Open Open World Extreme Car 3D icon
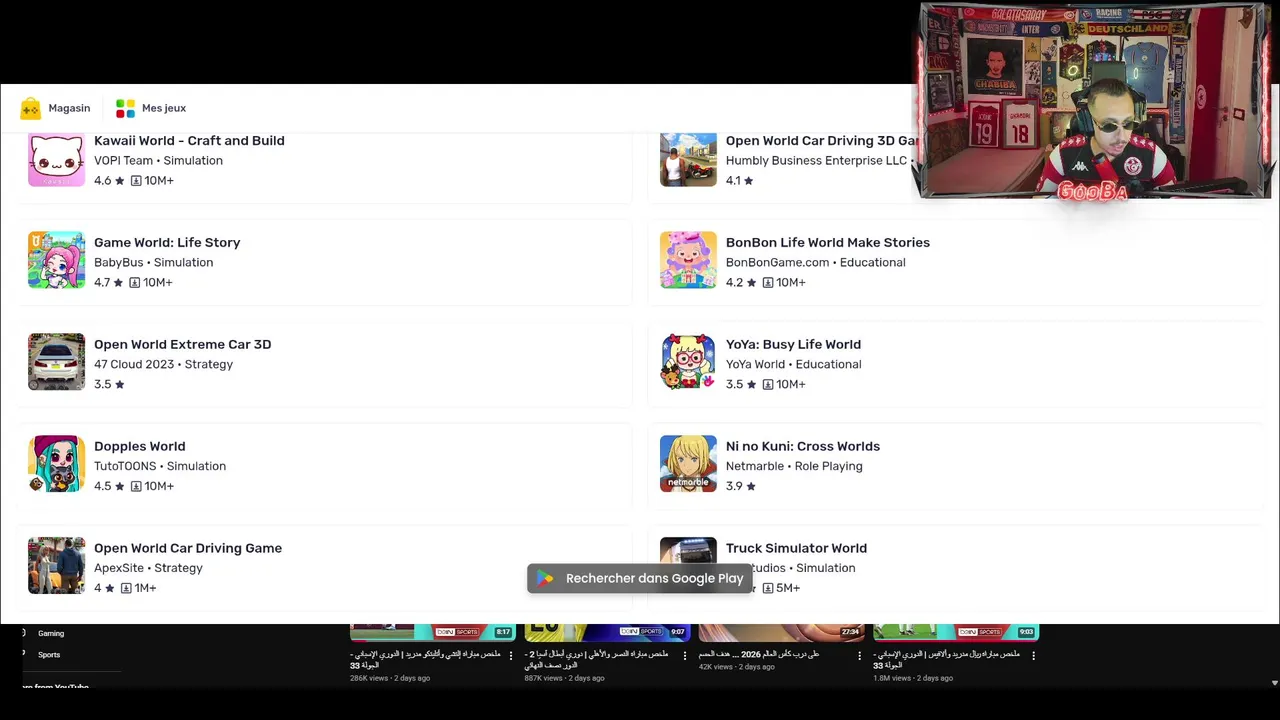Viewport: 1280px width, 720px height. 56,362
